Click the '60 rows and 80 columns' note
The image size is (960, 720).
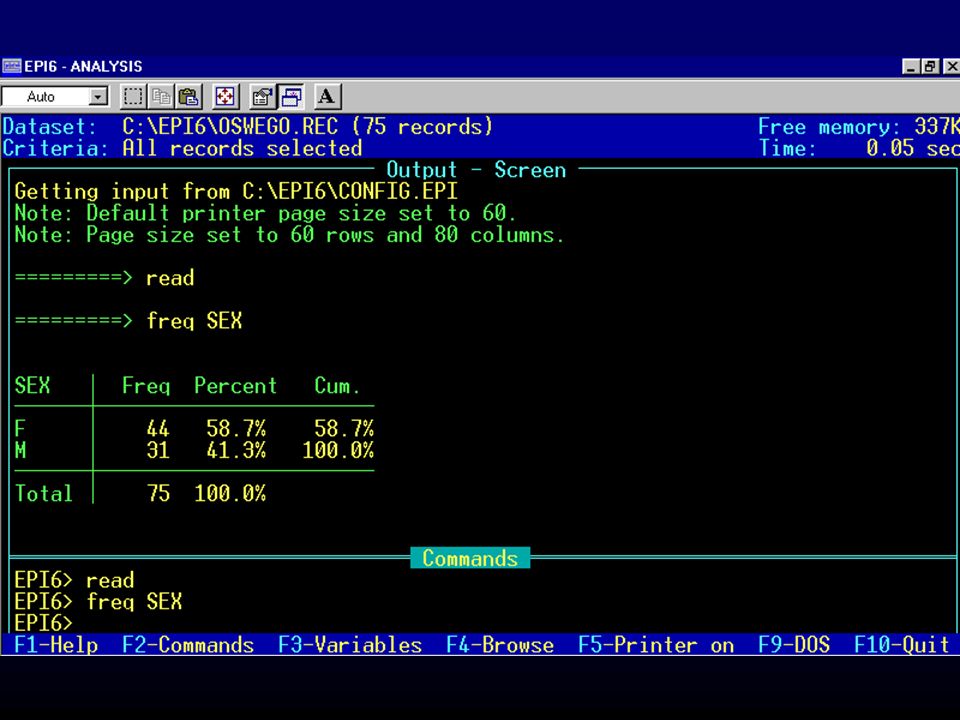point(289,234)
